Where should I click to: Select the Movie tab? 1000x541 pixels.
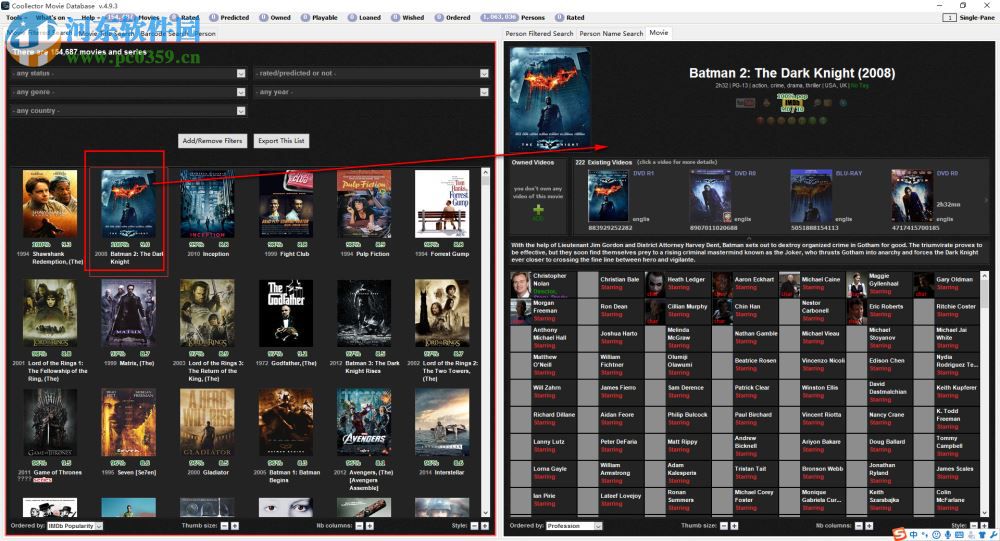659,33
